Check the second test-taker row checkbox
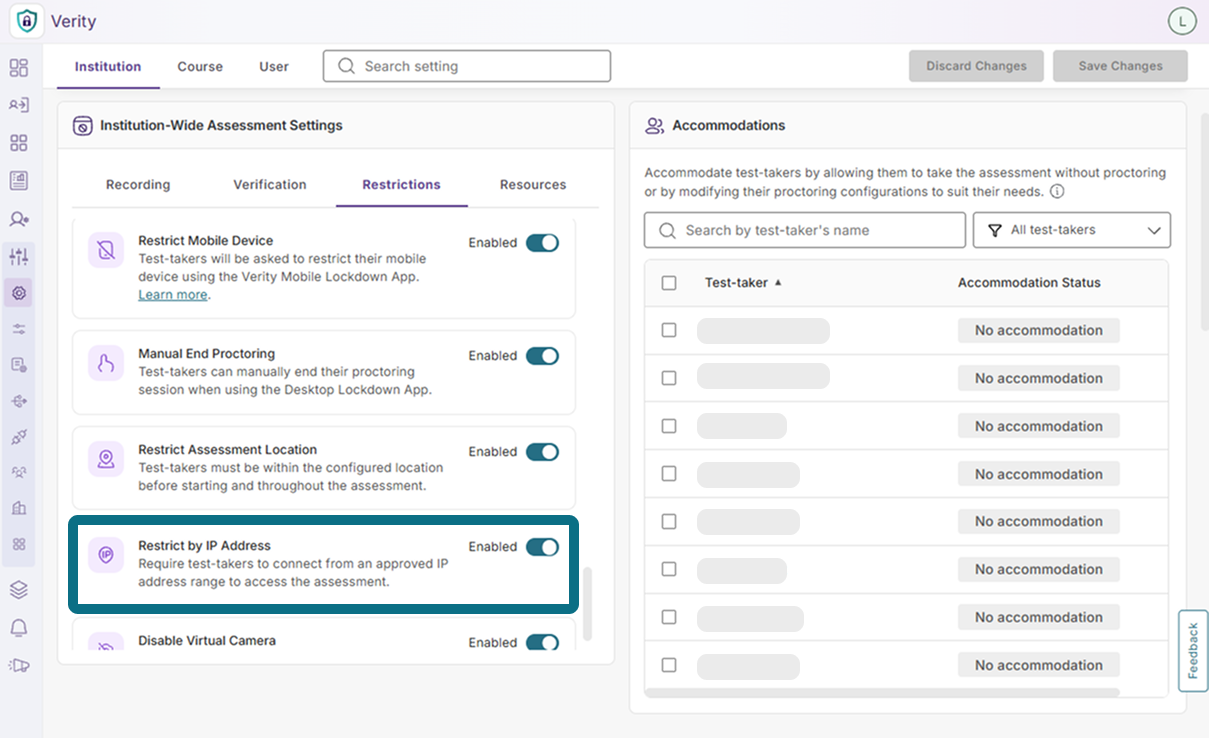Image resolution: width=1209 pixels, height=738 pixels. tap(669, 378)
